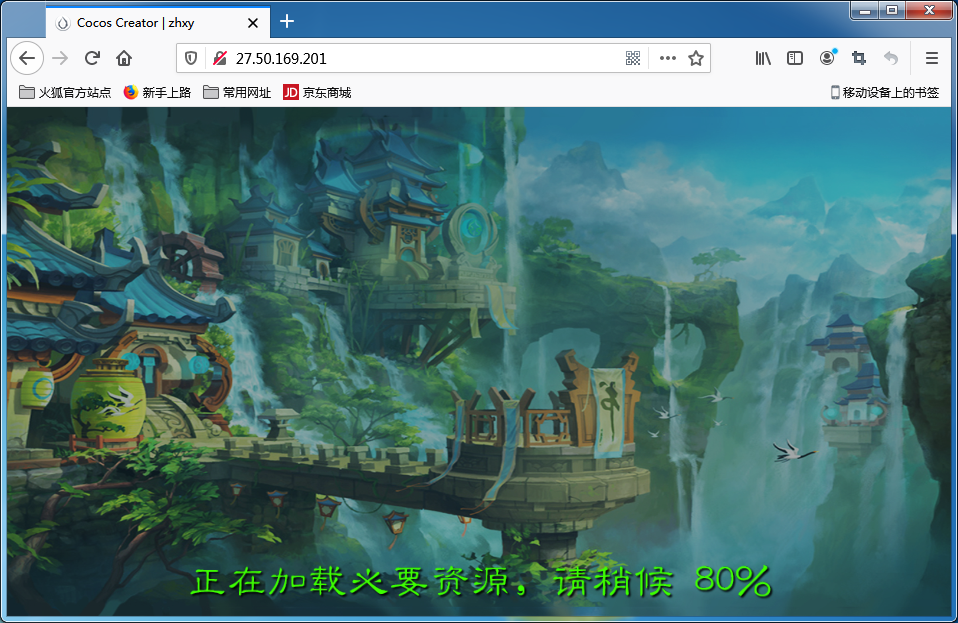The image size is (958, 623).
Task: Open the Firefox home page
Action: click(124, 58)
